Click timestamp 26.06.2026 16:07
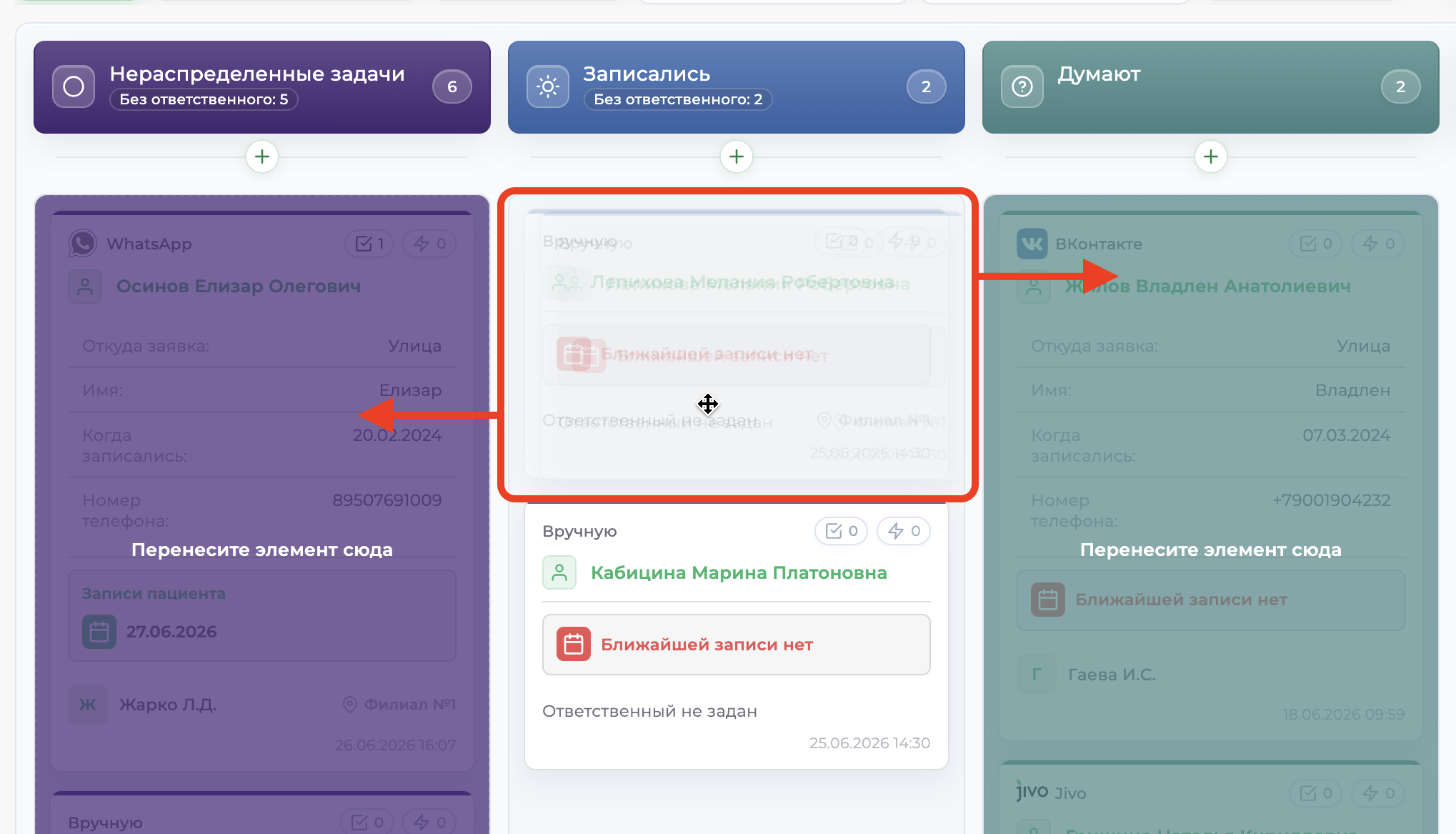Screen dimensions: 1456x834 pos(395,745)
